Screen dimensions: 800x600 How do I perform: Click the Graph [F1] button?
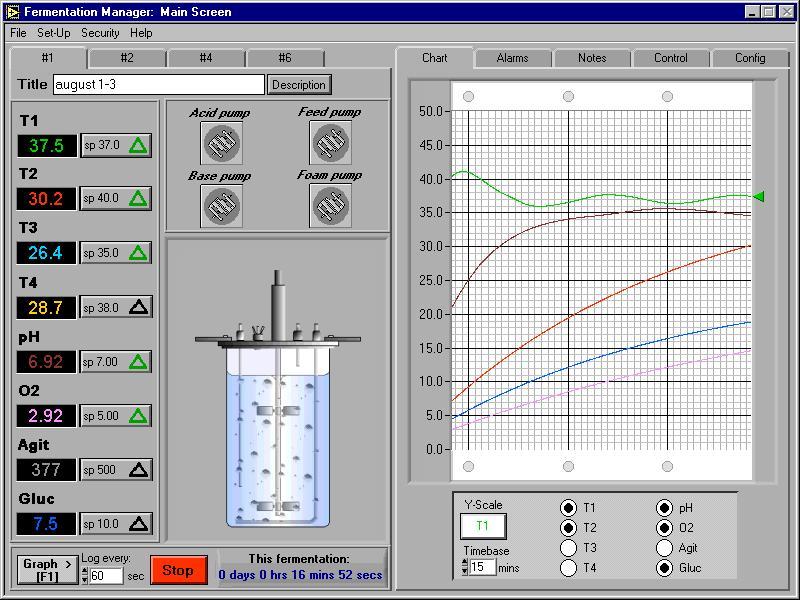pyautogui.click(x=47, y=570)
